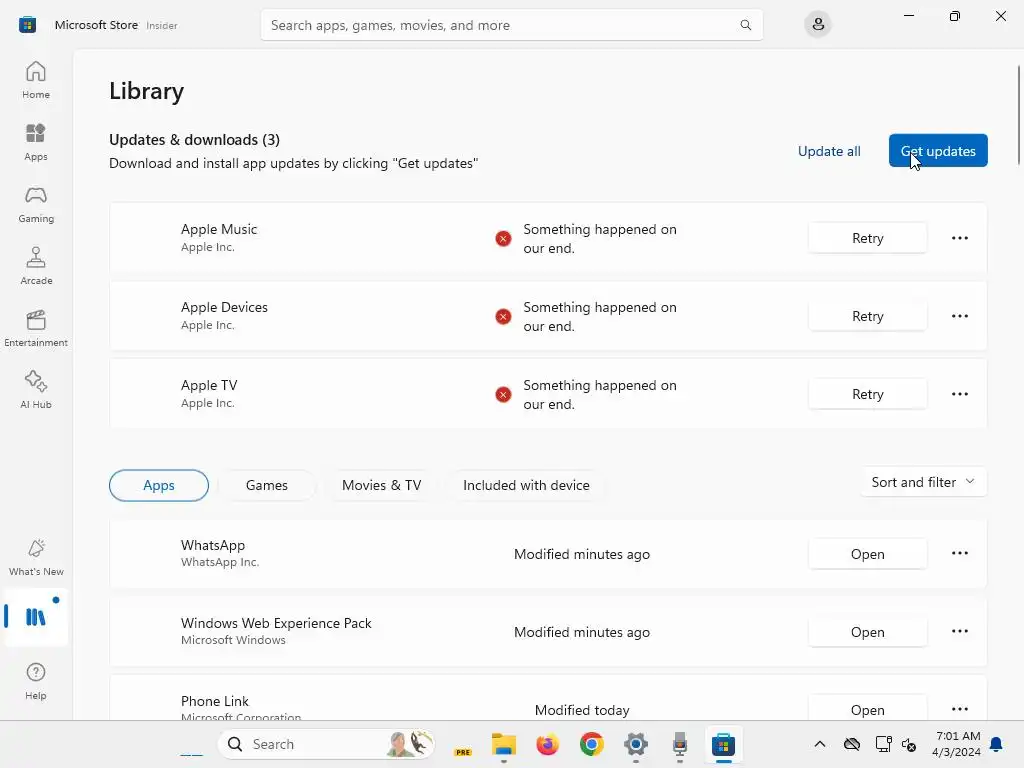Launch Google Chrome from taskbar
This screenshot has width=1024, height=768.
click(592, 744)
